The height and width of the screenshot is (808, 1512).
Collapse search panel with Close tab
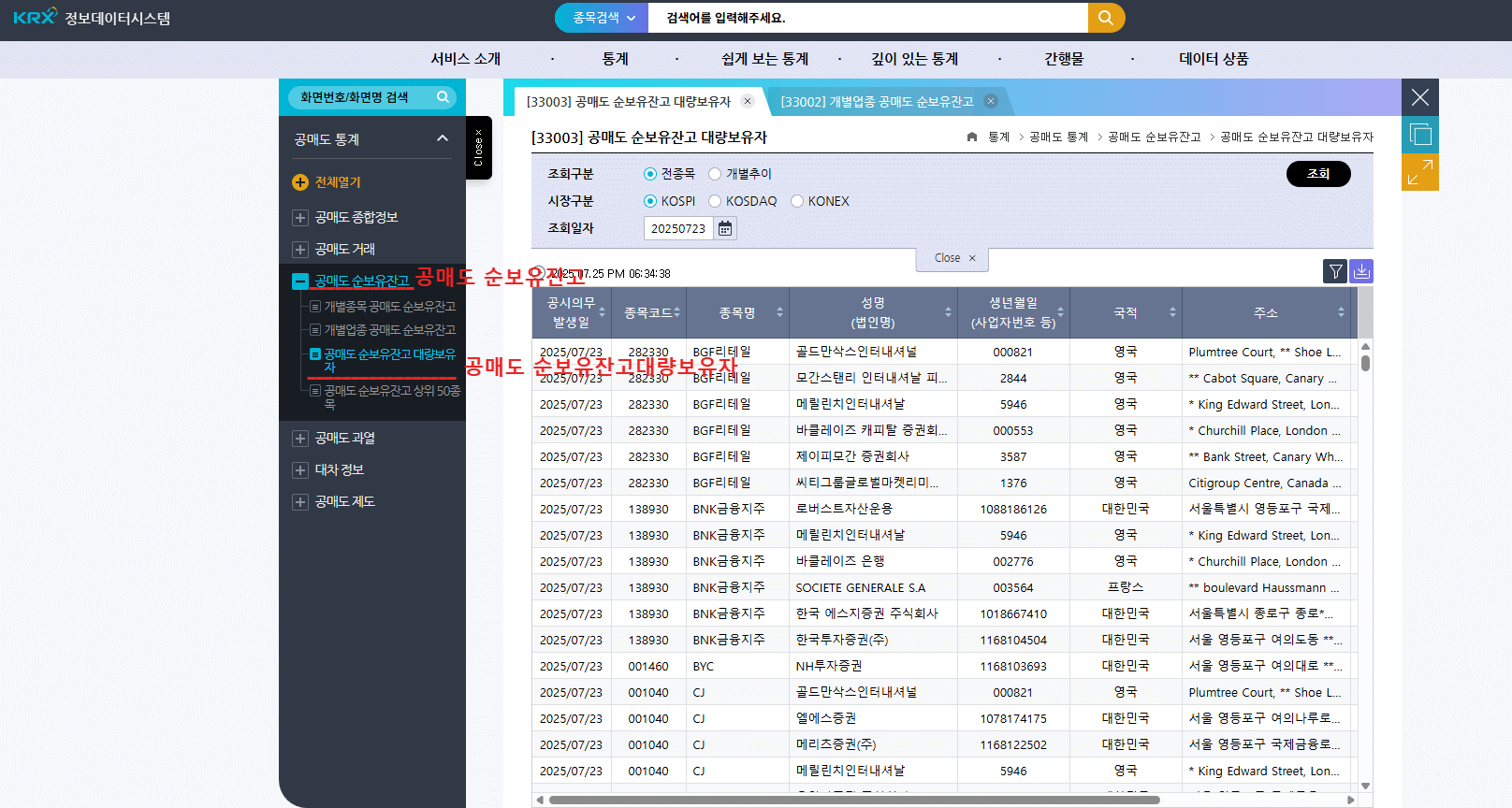952,258
